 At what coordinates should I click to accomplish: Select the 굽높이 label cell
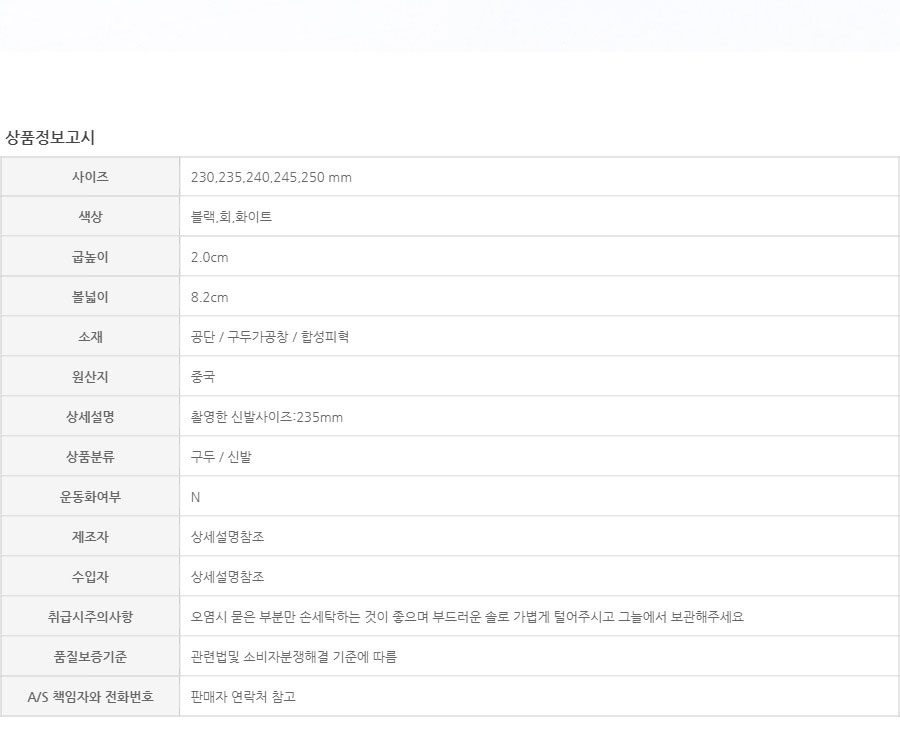[90, 257]
